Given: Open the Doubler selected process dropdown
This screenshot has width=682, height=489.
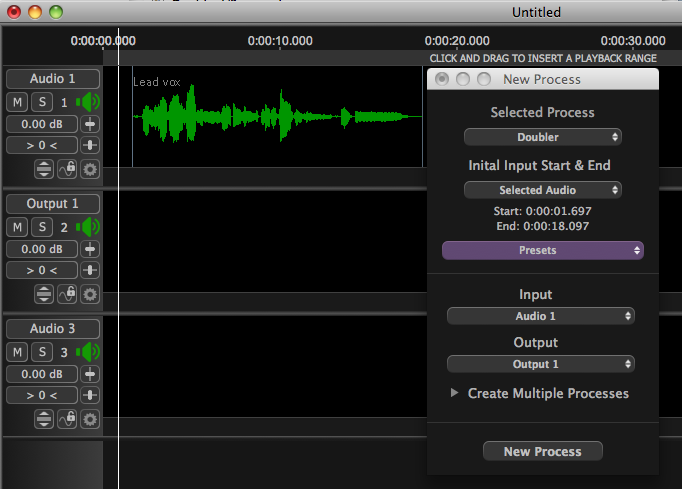Looking at the screenshot, I should [542, 137].
